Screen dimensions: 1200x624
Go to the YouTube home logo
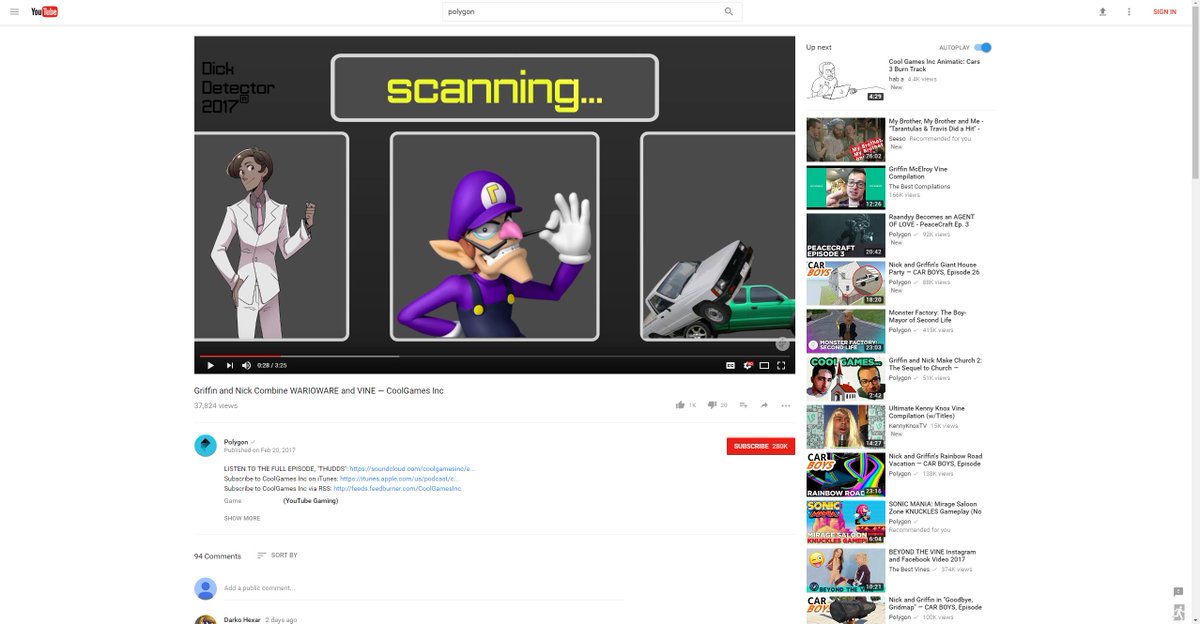44,12
